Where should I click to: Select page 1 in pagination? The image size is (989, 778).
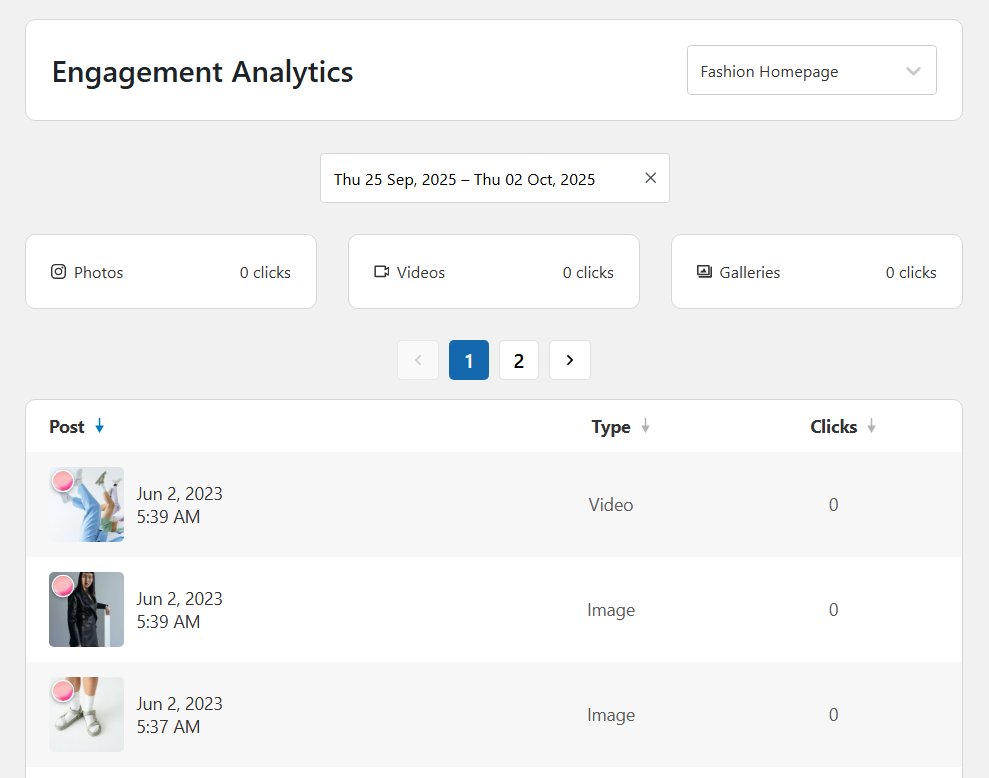click(469, 360)
